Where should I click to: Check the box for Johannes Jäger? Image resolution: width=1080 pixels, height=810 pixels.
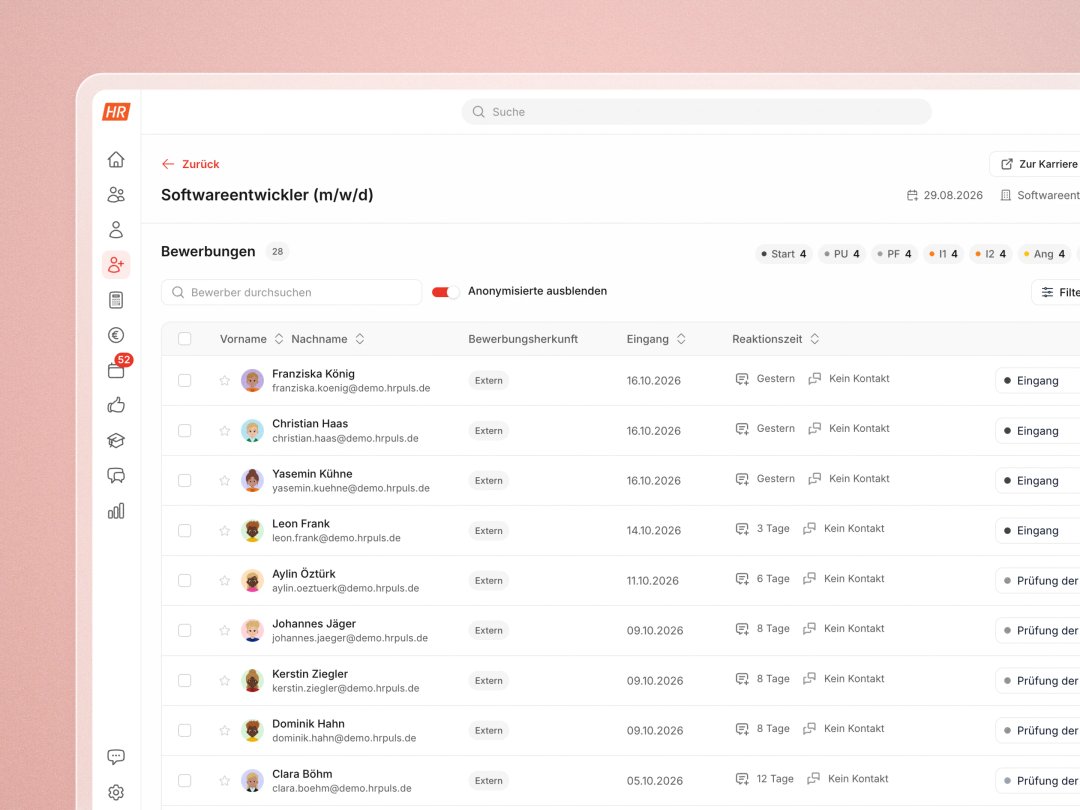185,630
